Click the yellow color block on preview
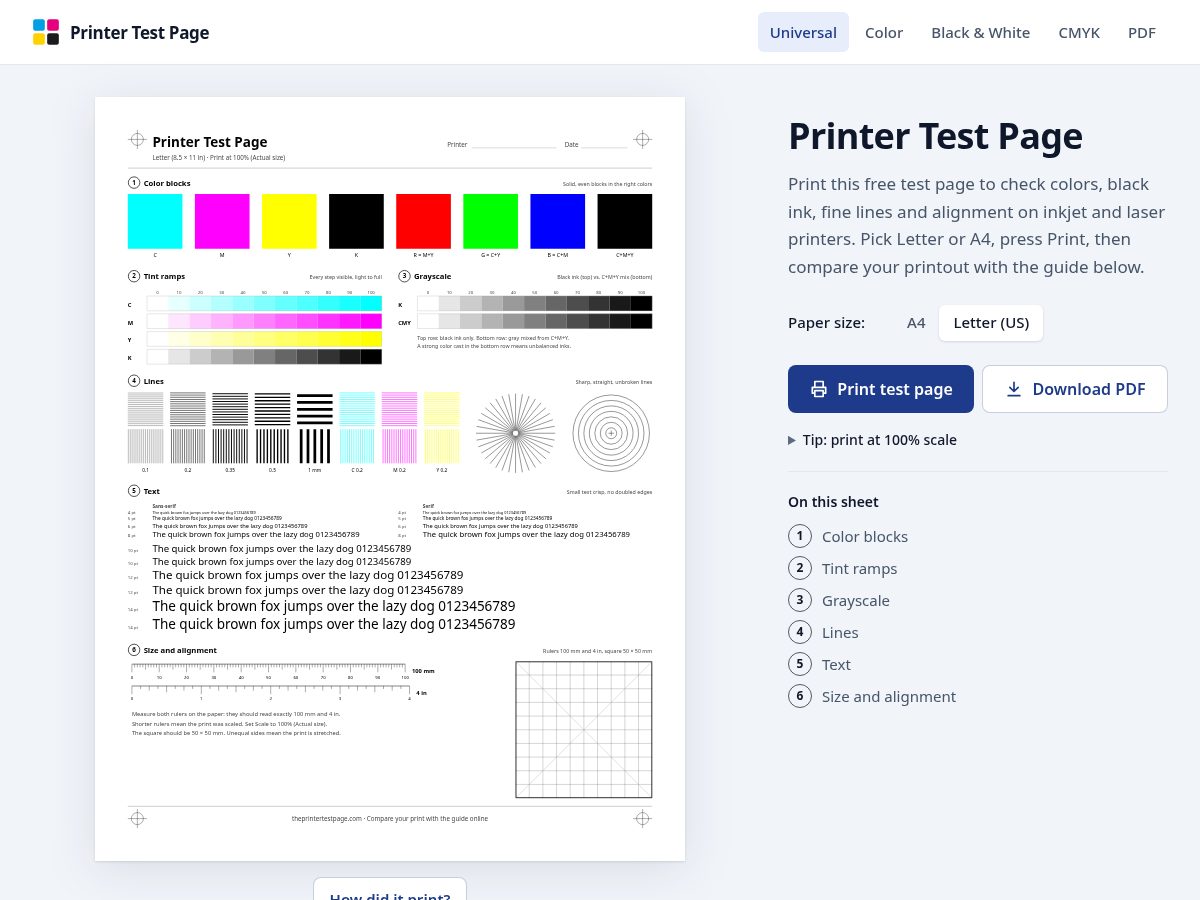 coord(289,221)
